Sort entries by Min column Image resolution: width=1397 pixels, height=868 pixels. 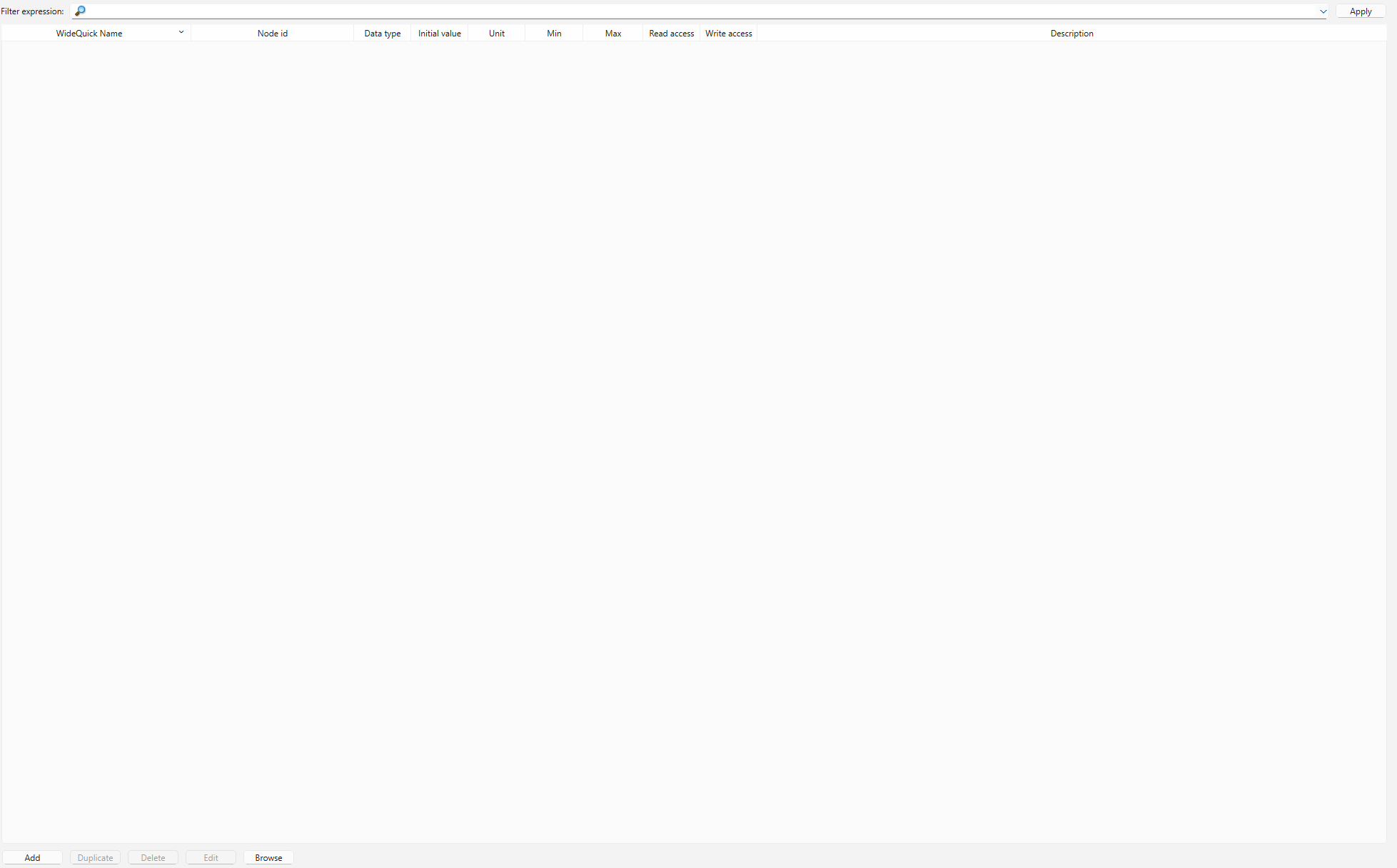click(x=553, y=33)
